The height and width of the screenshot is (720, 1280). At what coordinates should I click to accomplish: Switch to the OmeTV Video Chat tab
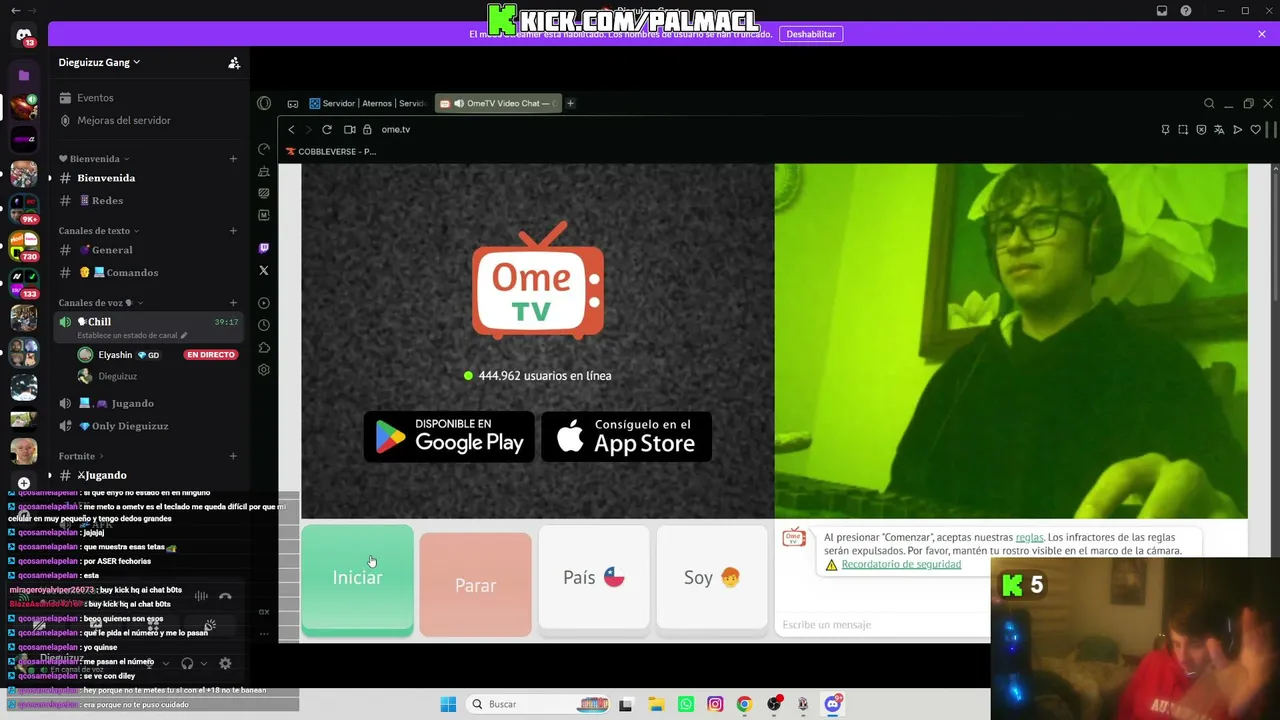point(498,103)
